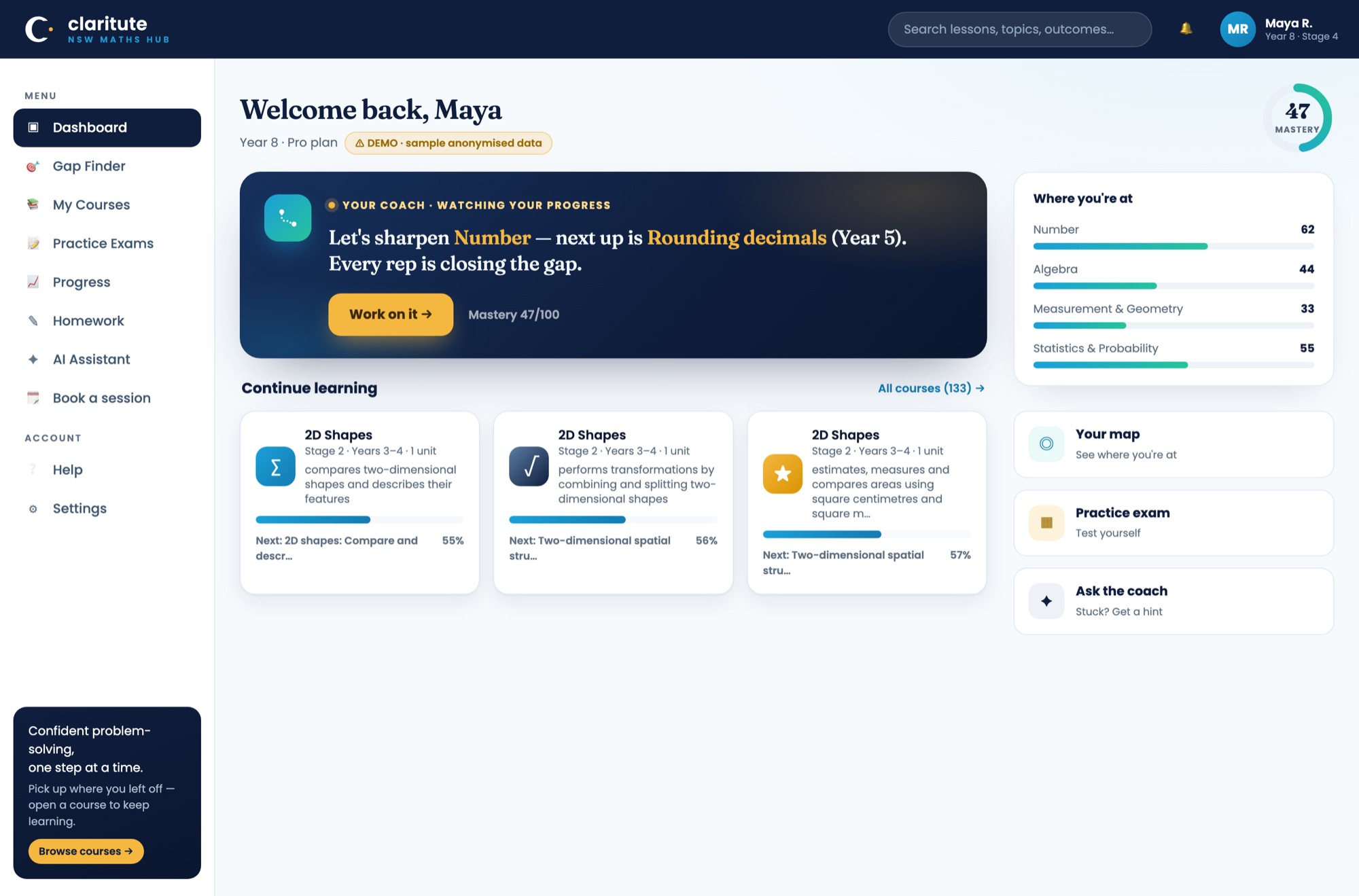This screenshot has width=1359, height=896.
Task: Open Homework section
Action: [x=107, y=321]
